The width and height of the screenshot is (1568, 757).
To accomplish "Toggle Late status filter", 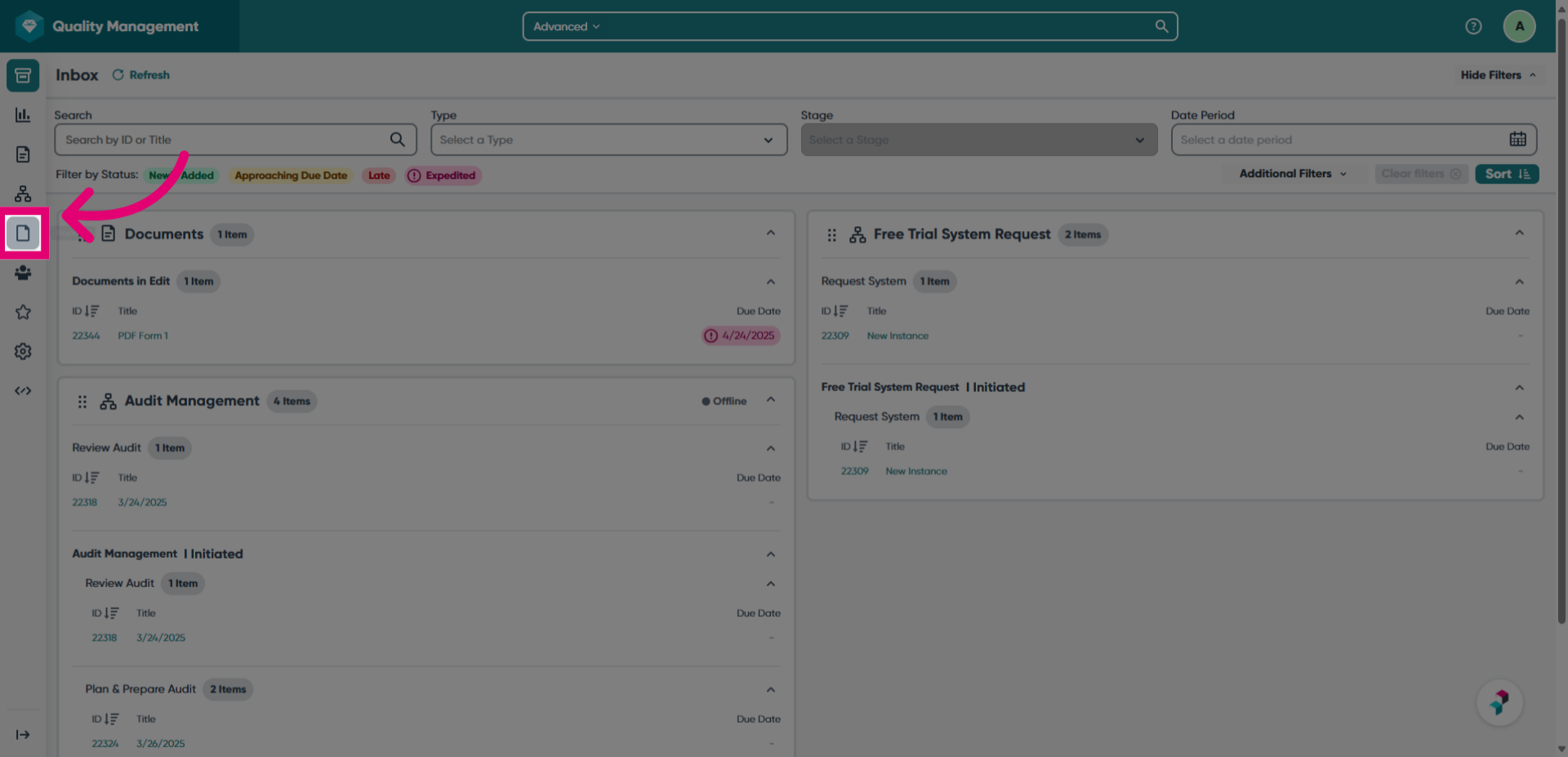I will [379, 176].
